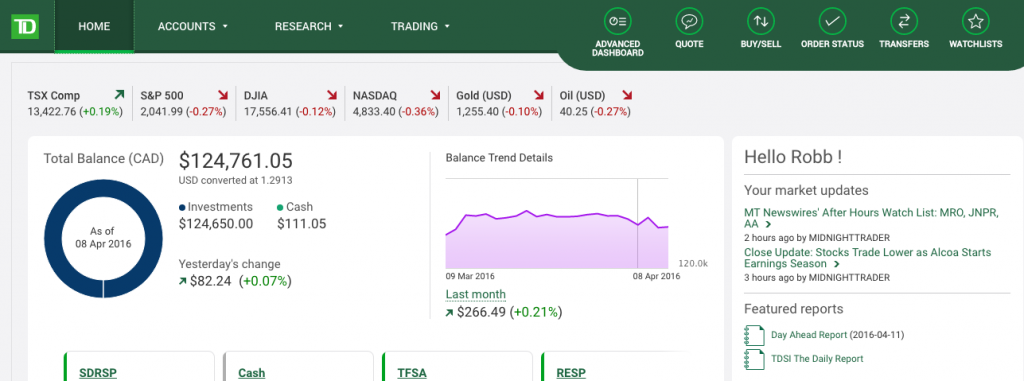Click the Oil (USD) red down arrow

click(x=627, y=95)
